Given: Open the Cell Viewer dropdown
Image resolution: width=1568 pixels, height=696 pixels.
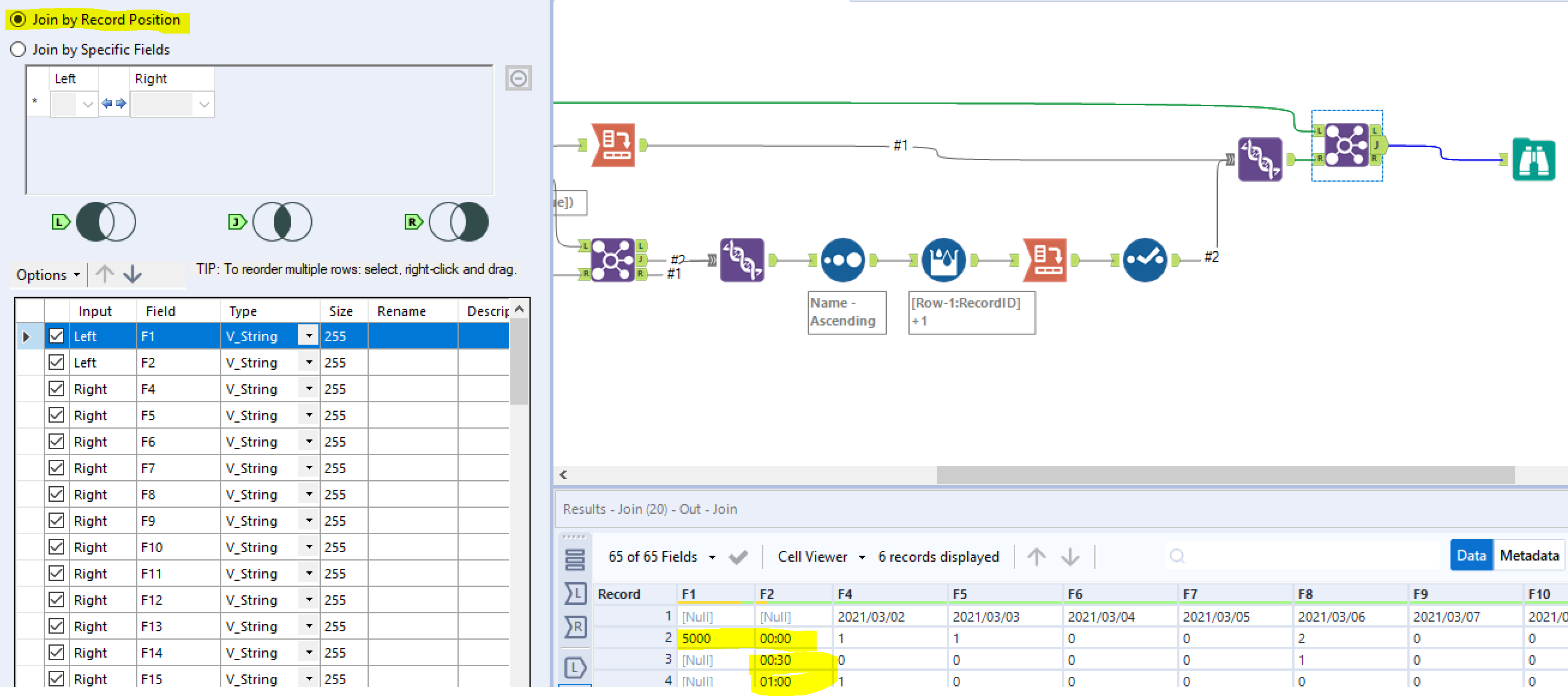Looking at the screenshot, I should click(820, 556).
